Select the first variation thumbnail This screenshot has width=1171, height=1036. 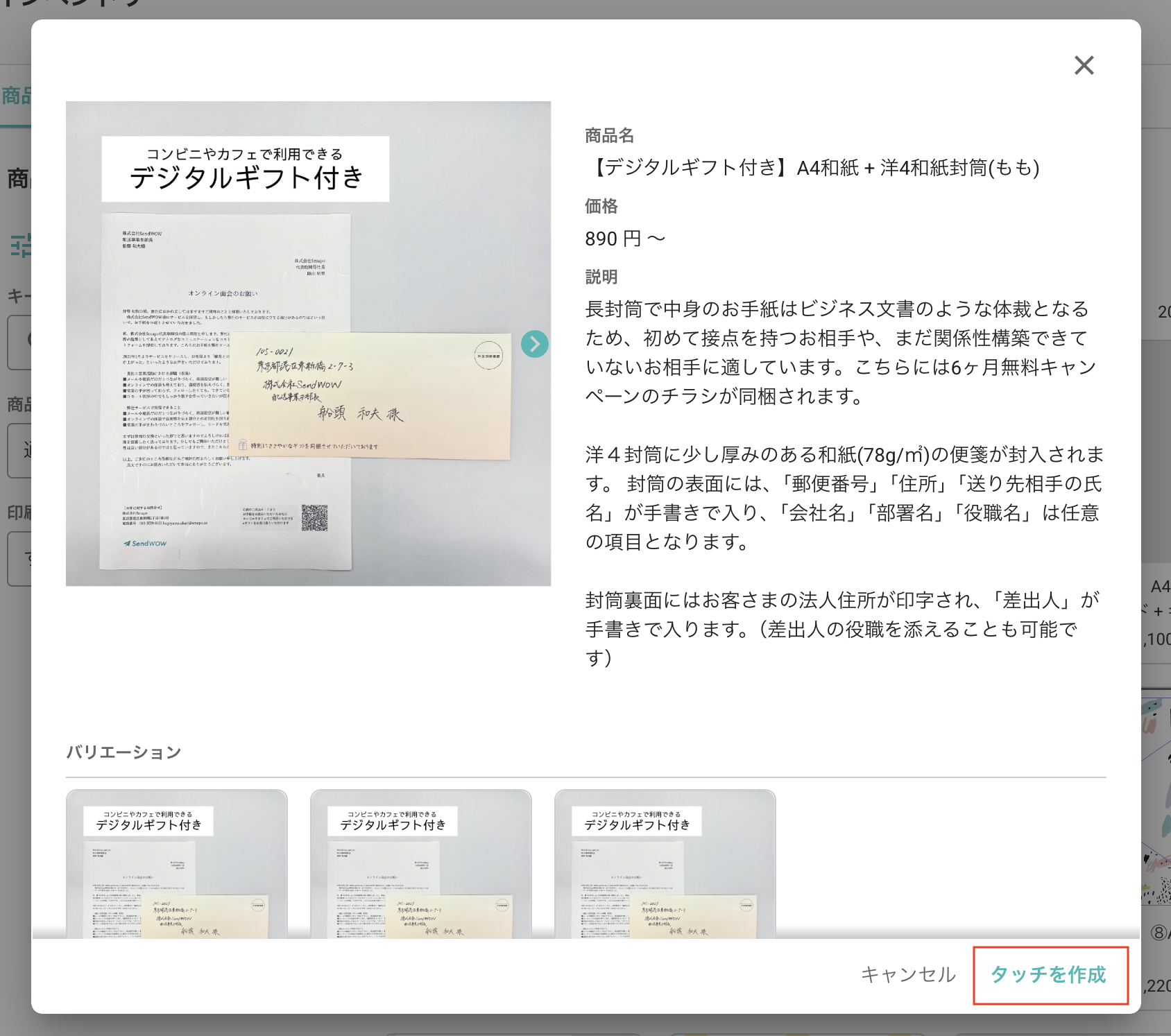pyautogui.click(x=177, y=864)
